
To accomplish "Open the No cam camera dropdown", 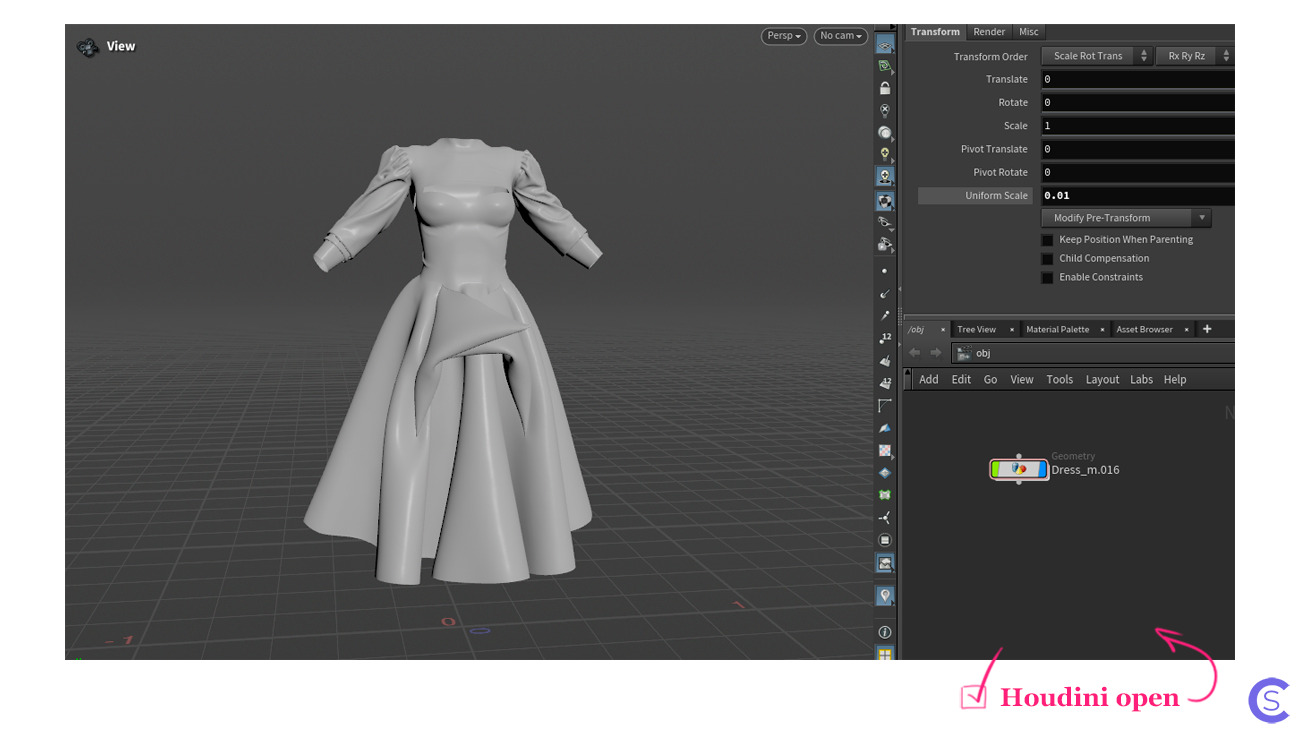I will pos(840,36).
